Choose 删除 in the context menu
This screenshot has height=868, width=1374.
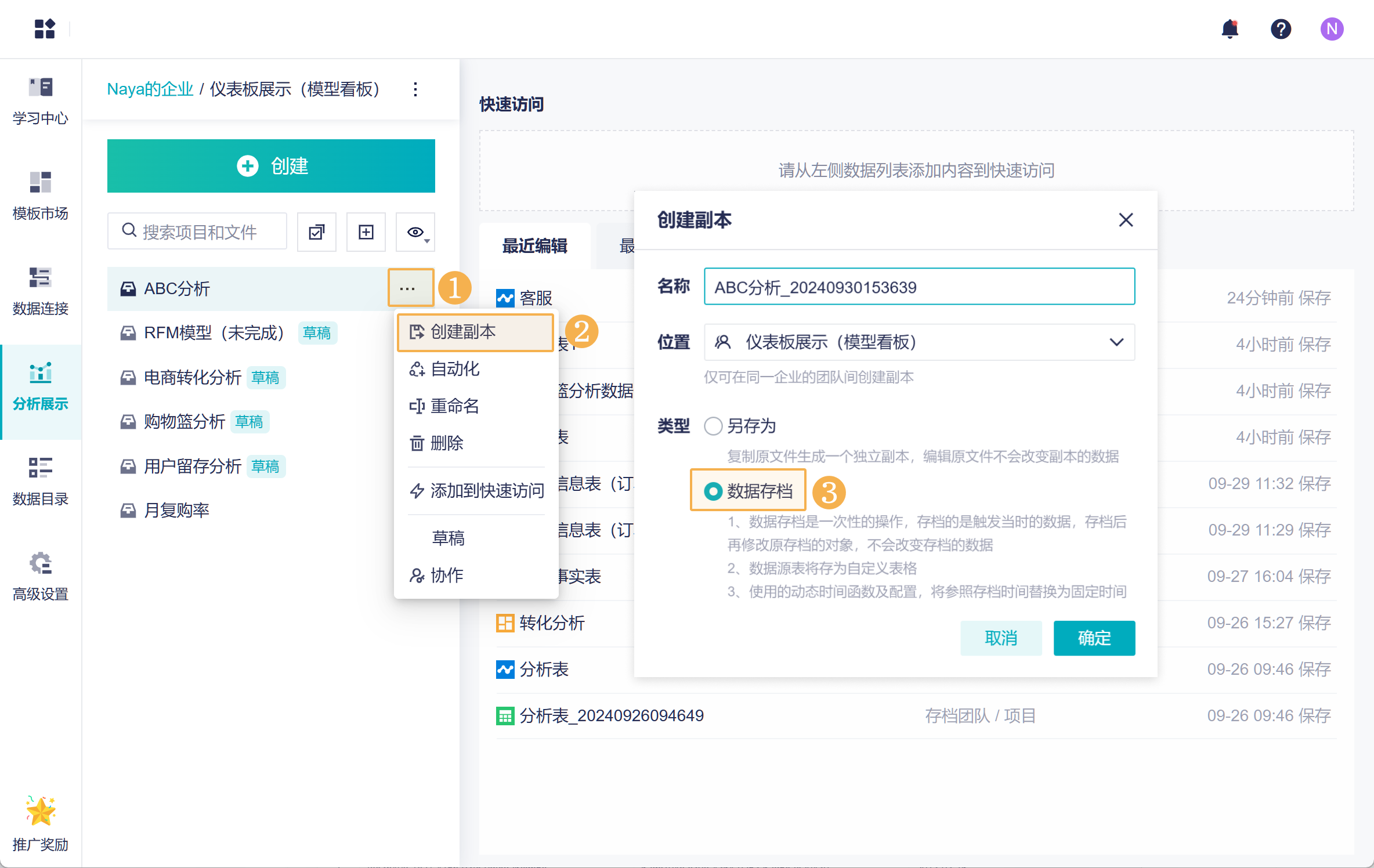pos(476,443)
